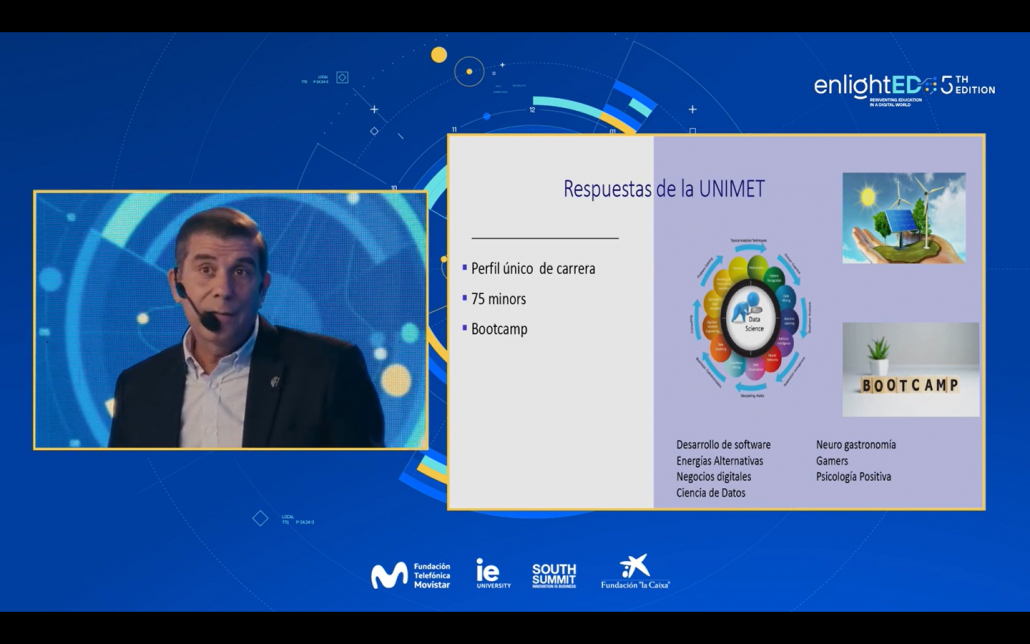The image size is (1030, 644).
Task: Click the Fundación "la Caixa" logo
Action: pos(635,572)
